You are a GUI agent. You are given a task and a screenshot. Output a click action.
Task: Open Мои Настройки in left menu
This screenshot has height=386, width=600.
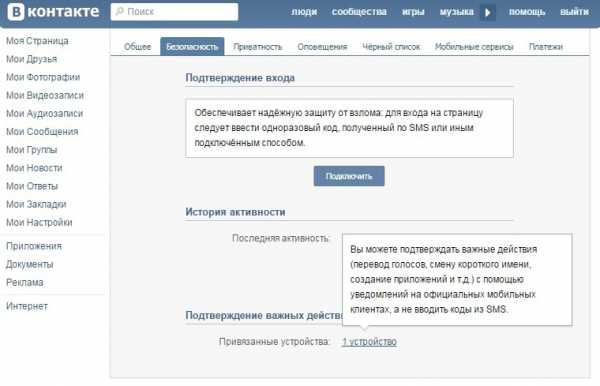click(39, 222)
